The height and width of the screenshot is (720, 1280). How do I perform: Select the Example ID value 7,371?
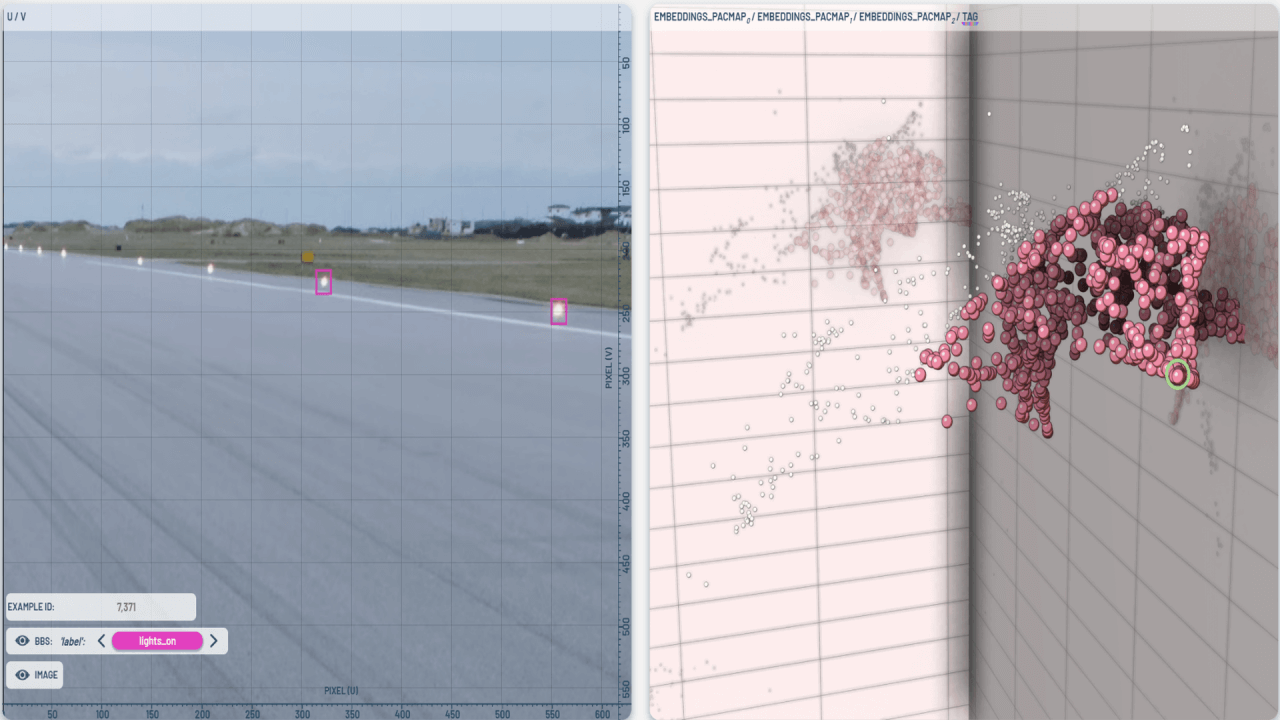click(126, 607)
